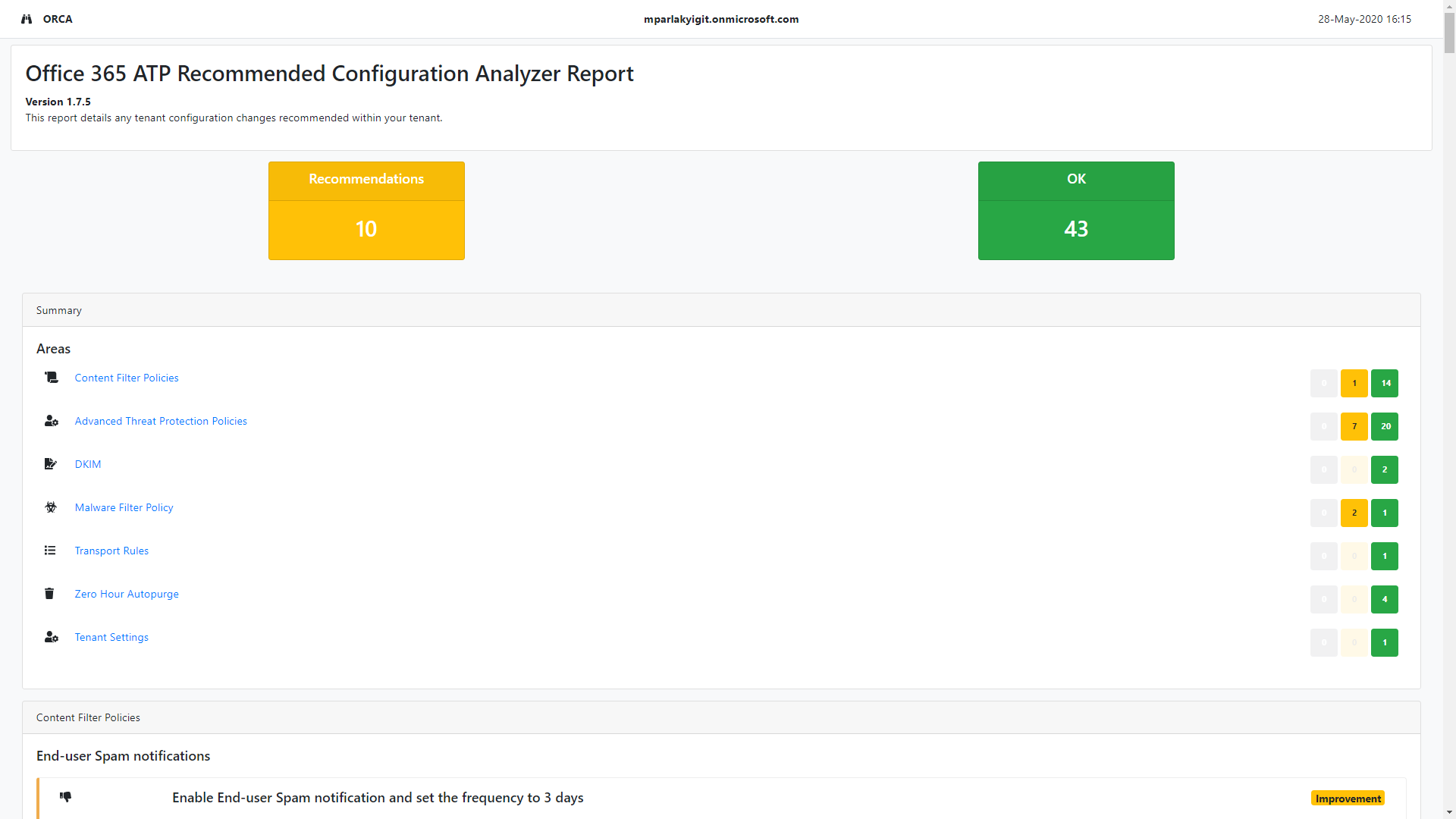The width and height of the screenshot is (1456, 819).
Task: Click the Version 1.7.5 text
Action: point(58,102)
